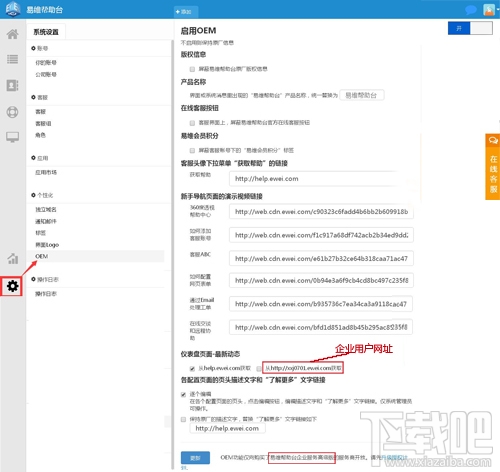Uncheck the 逐个编辑 checkbox

(183, 394)
